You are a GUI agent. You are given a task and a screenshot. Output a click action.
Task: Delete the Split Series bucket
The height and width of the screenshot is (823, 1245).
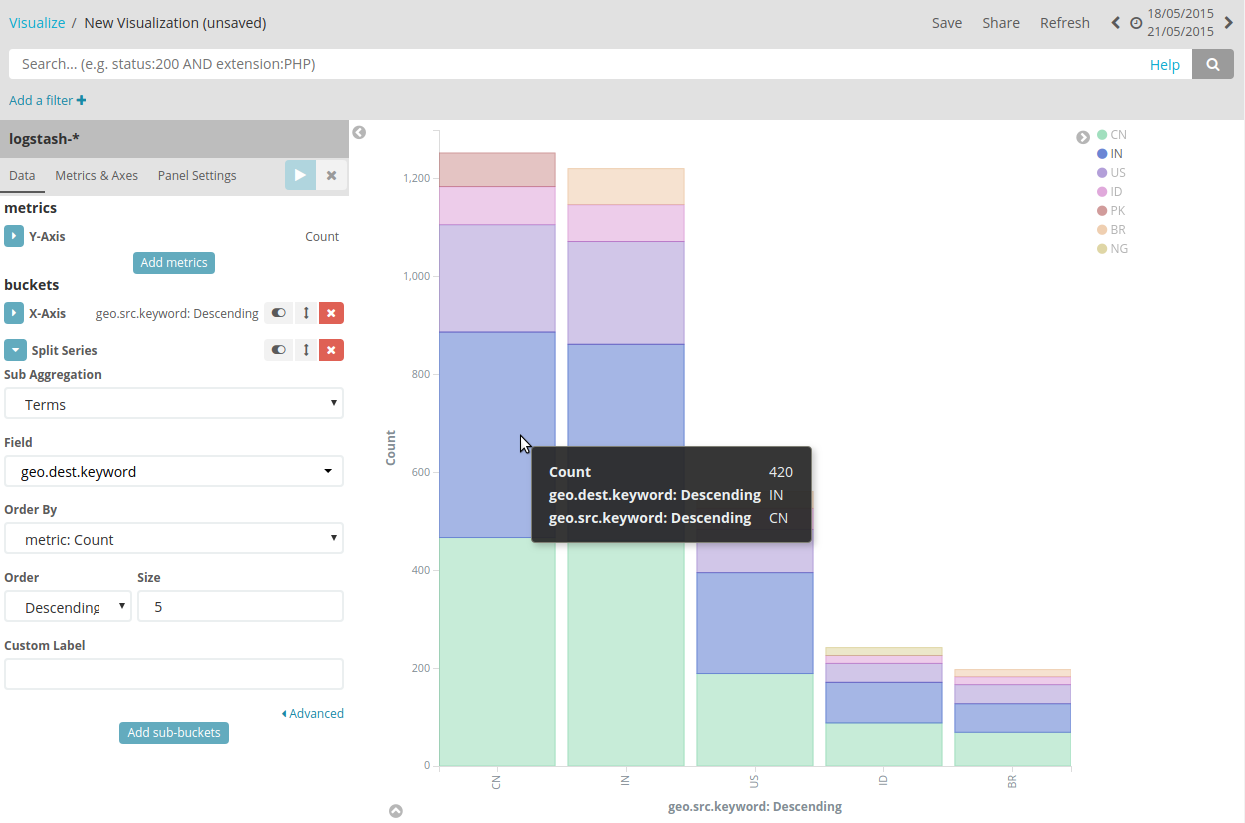click(x=331, y=350)
